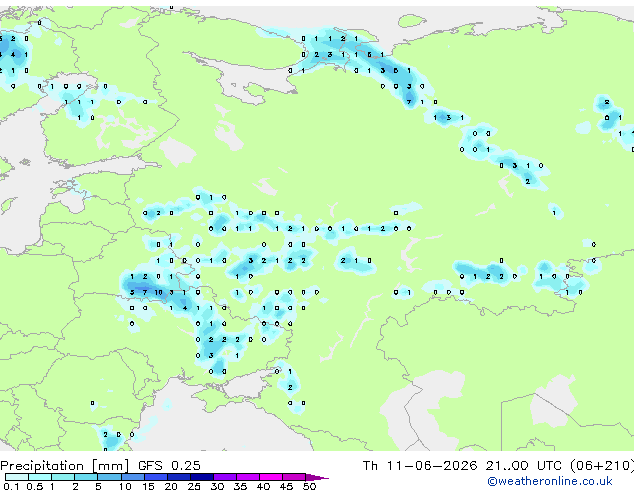Viewport: 634px width, 490px height.
Task: Click the 'Precipitation [mm]' title text
Action: [64, 466]
